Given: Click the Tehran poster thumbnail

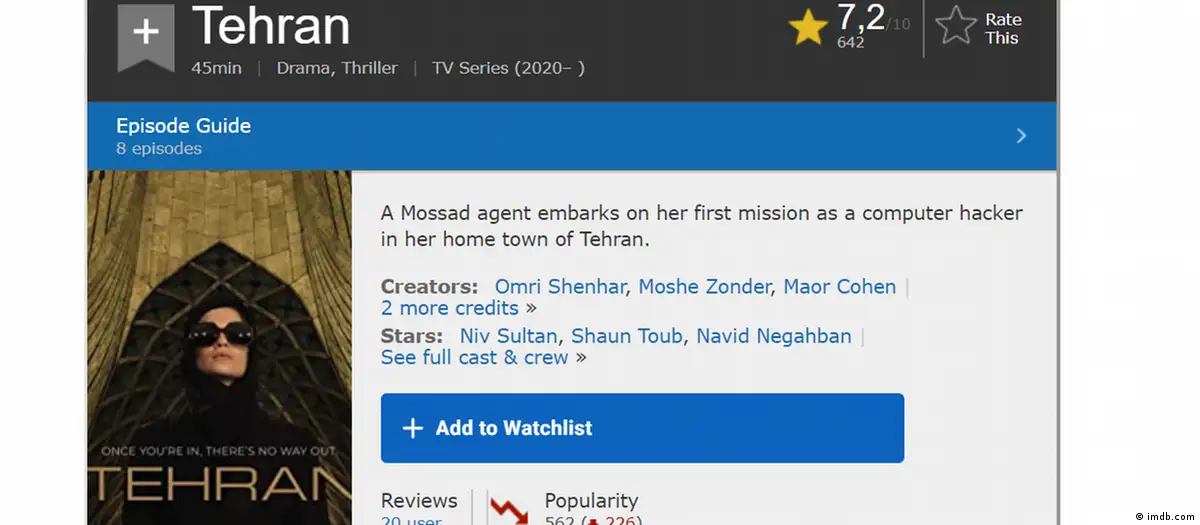Looking at the screenshot, I should 219,347.
